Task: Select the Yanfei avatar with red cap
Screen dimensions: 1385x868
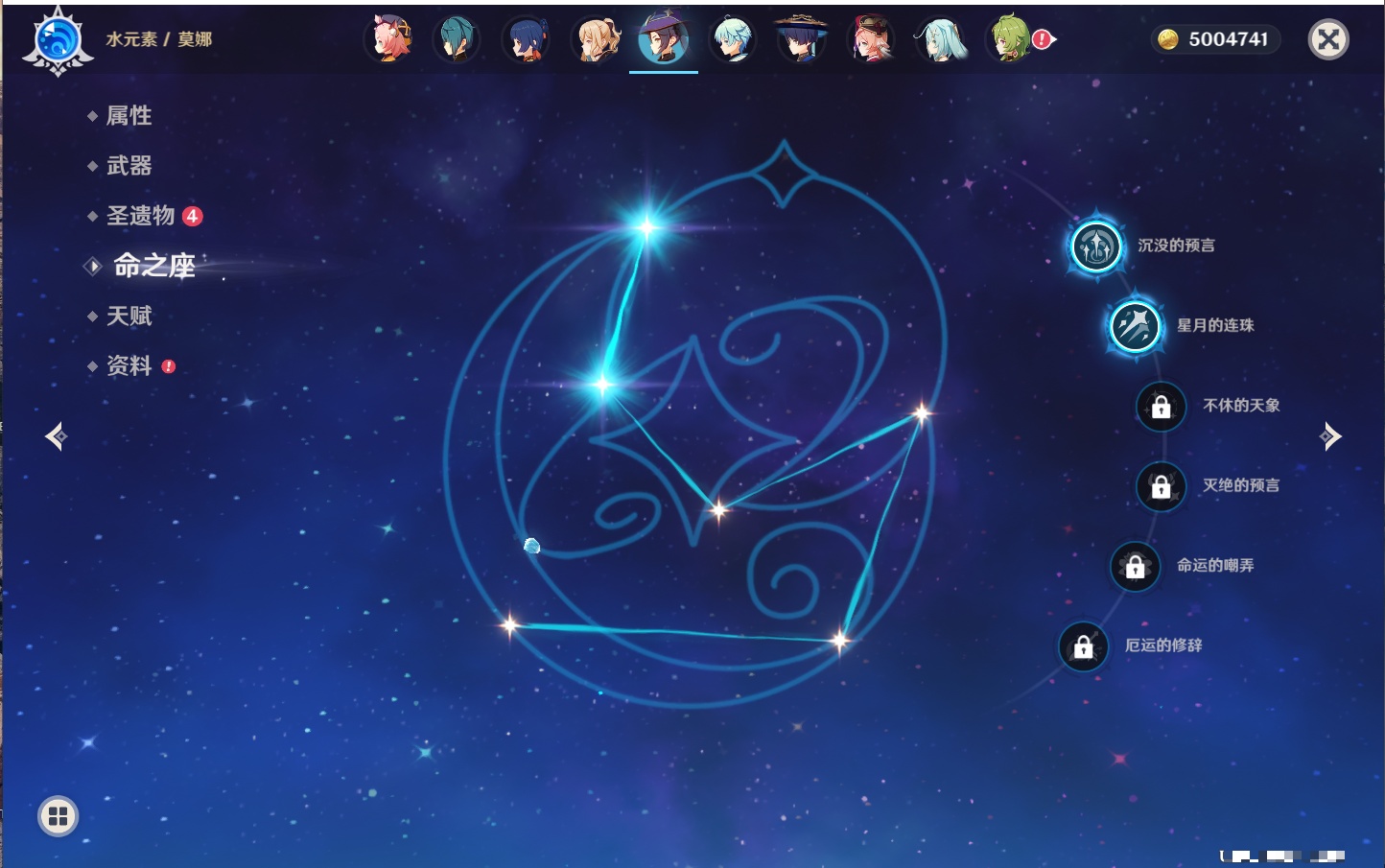Action: click(x=871, y=39)
